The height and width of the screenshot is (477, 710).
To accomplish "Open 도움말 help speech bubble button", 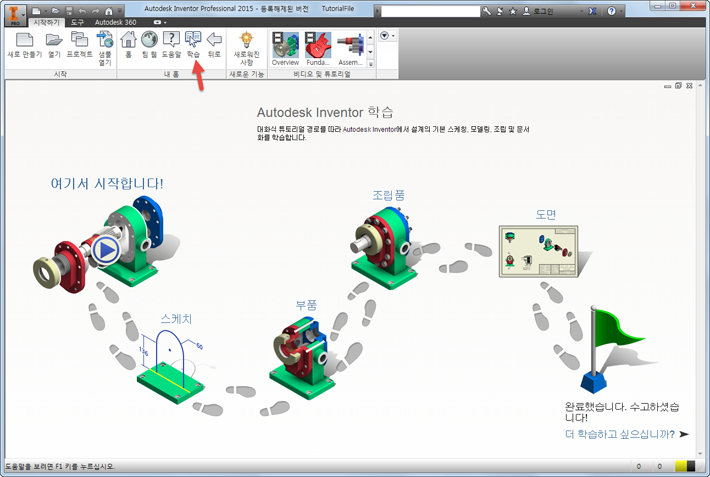I will (x=171, y=45).
